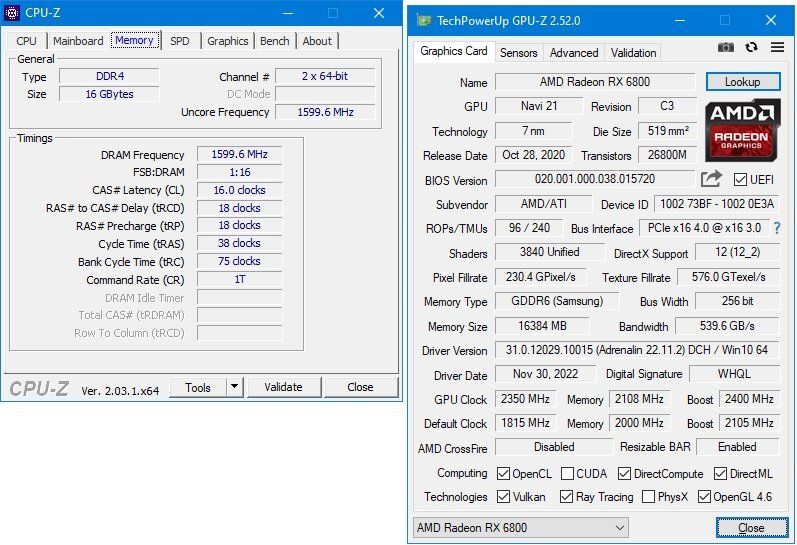The image size is (797, 545).
Task: Click the CPU-Z title bar app icon
Action: point(12,13)
